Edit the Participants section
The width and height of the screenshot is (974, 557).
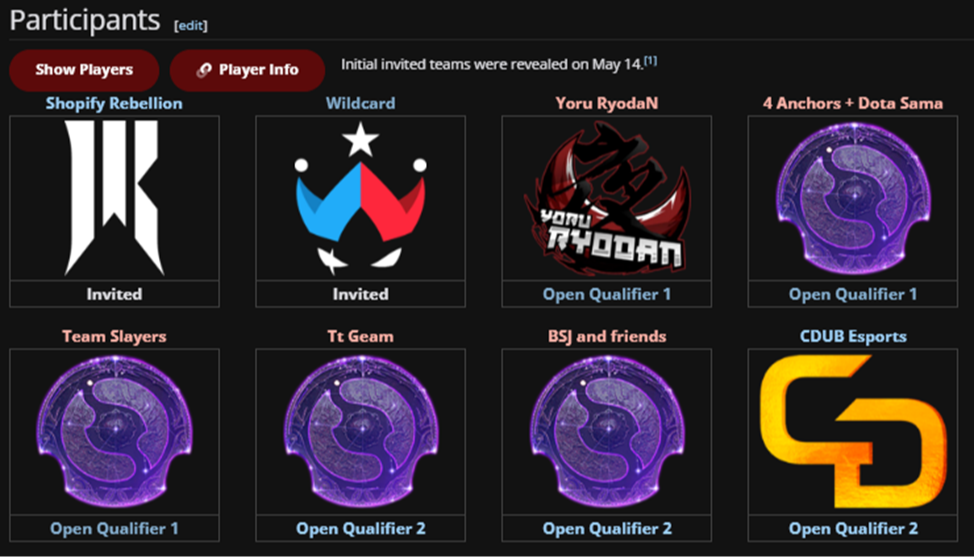click(x=191, y=25)
